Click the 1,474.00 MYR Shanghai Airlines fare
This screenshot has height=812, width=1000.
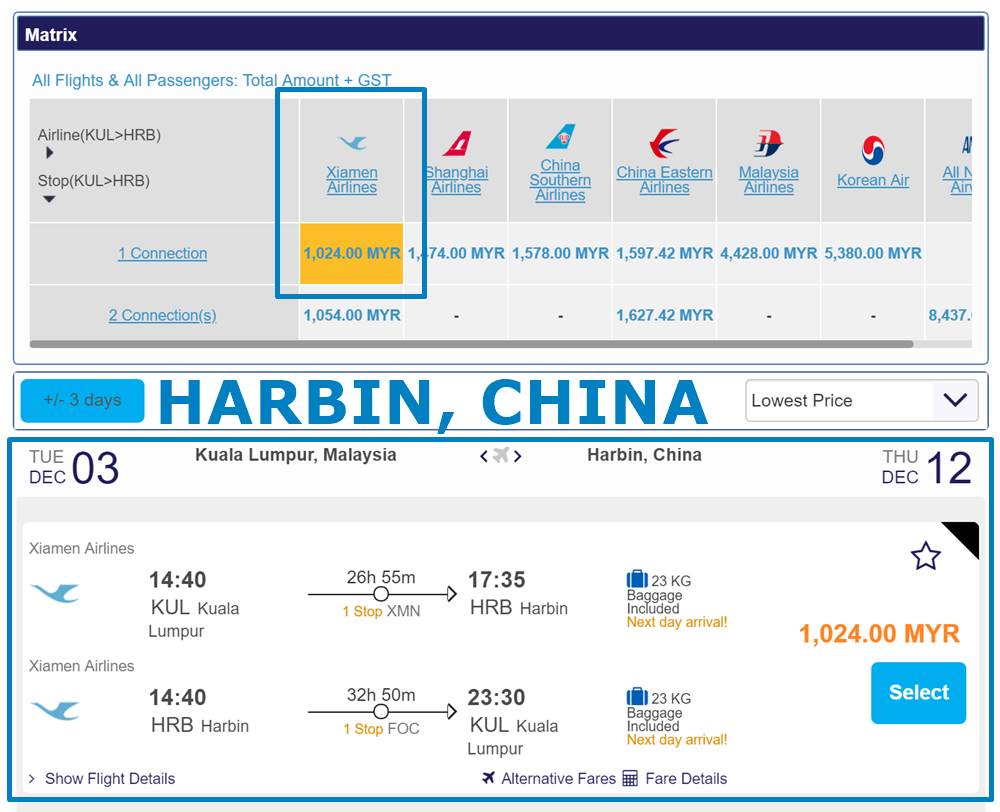(x=457, y=253)
